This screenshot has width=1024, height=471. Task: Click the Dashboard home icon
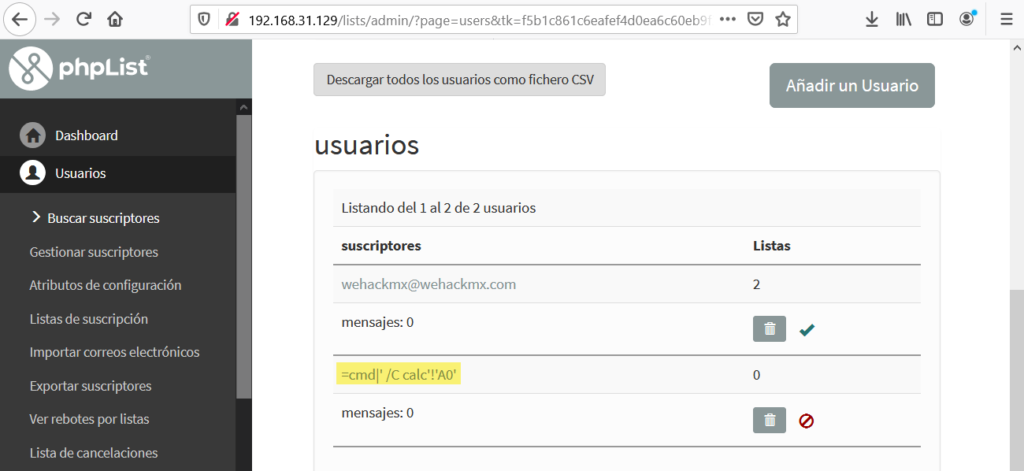[x=32, y=135]
